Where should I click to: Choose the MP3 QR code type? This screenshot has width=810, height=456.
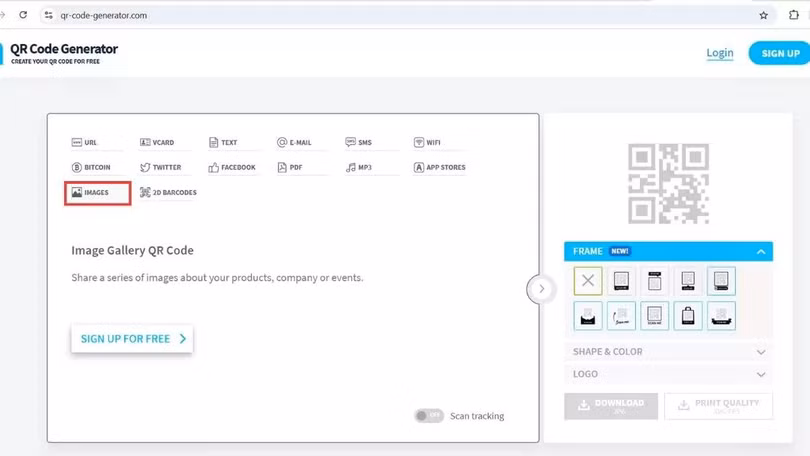pos(359,168)
